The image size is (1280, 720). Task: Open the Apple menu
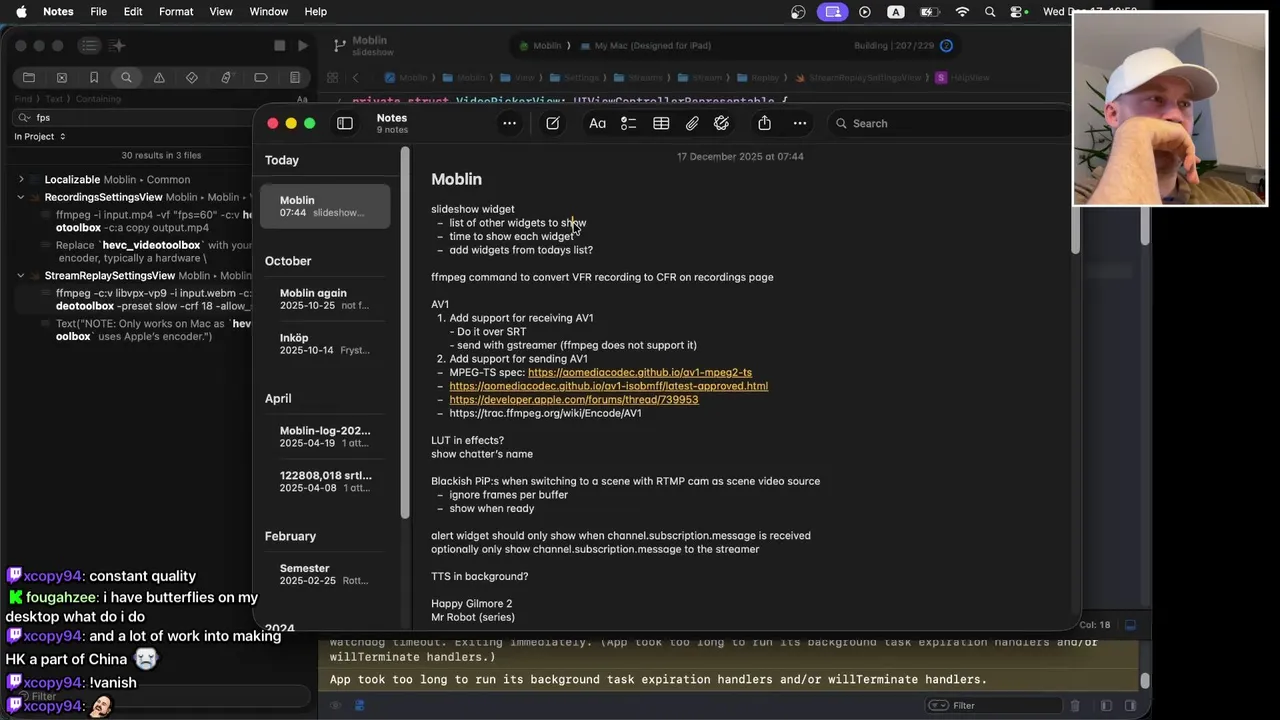tap(21, 11)
